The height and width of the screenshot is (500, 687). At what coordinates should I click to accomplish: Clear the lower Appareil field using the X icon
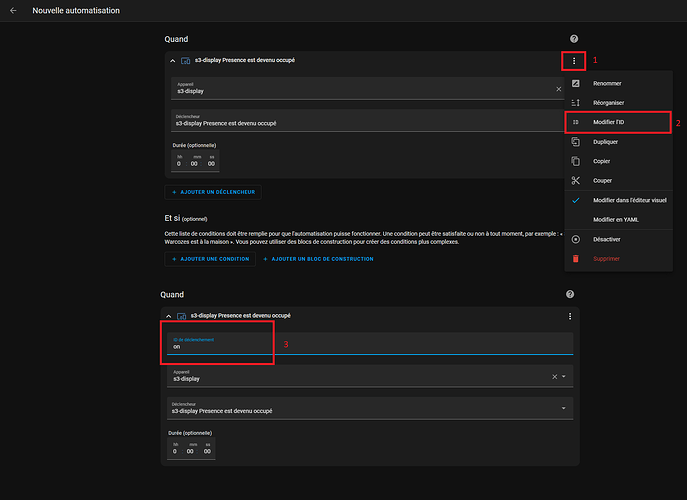point(555,377)
